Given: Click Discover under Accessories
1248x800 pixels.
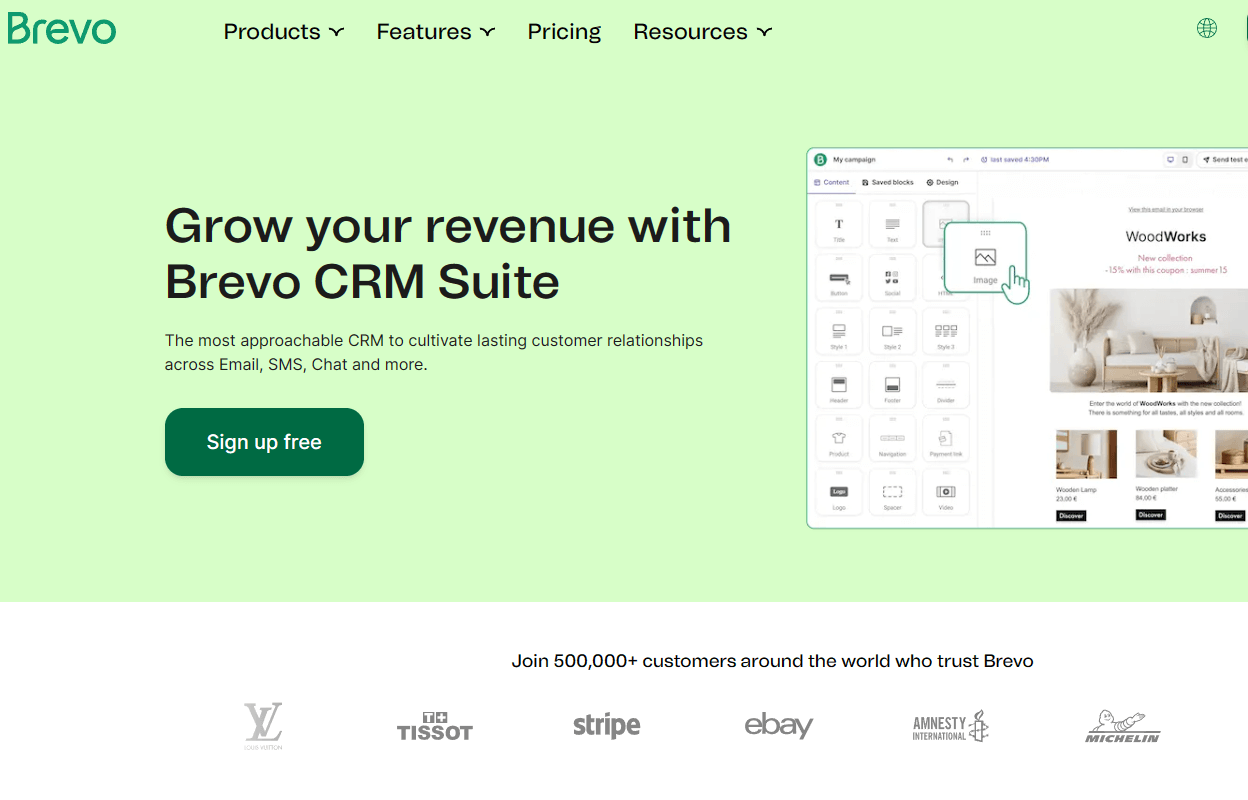Looking at the screenshot, I should coord(1230,516).
